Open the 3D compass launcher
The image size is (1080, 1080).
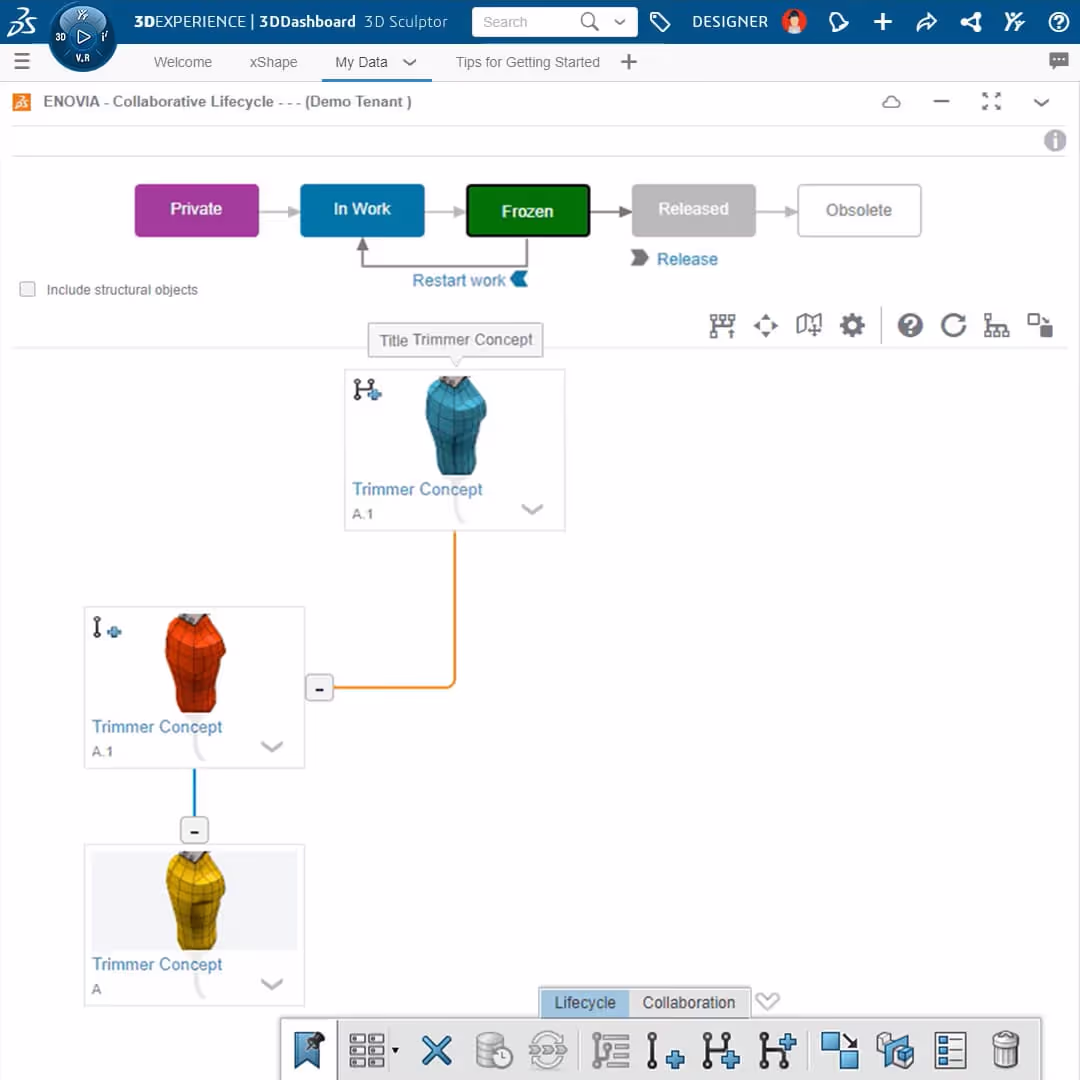click(x=83, y=37)
